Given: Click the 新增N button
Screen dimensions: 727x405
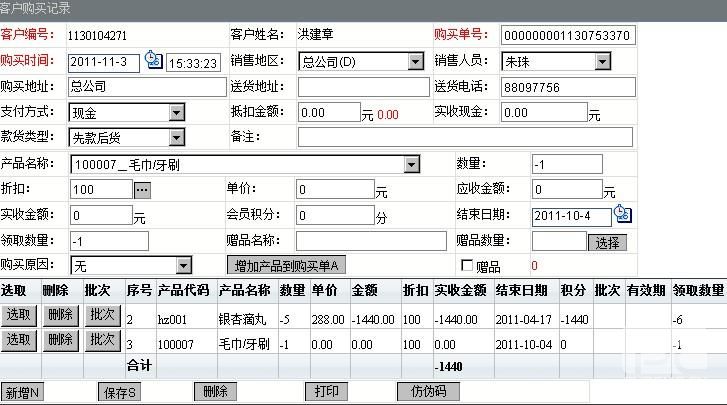Looking at the screenshot, I should (22, 392).
